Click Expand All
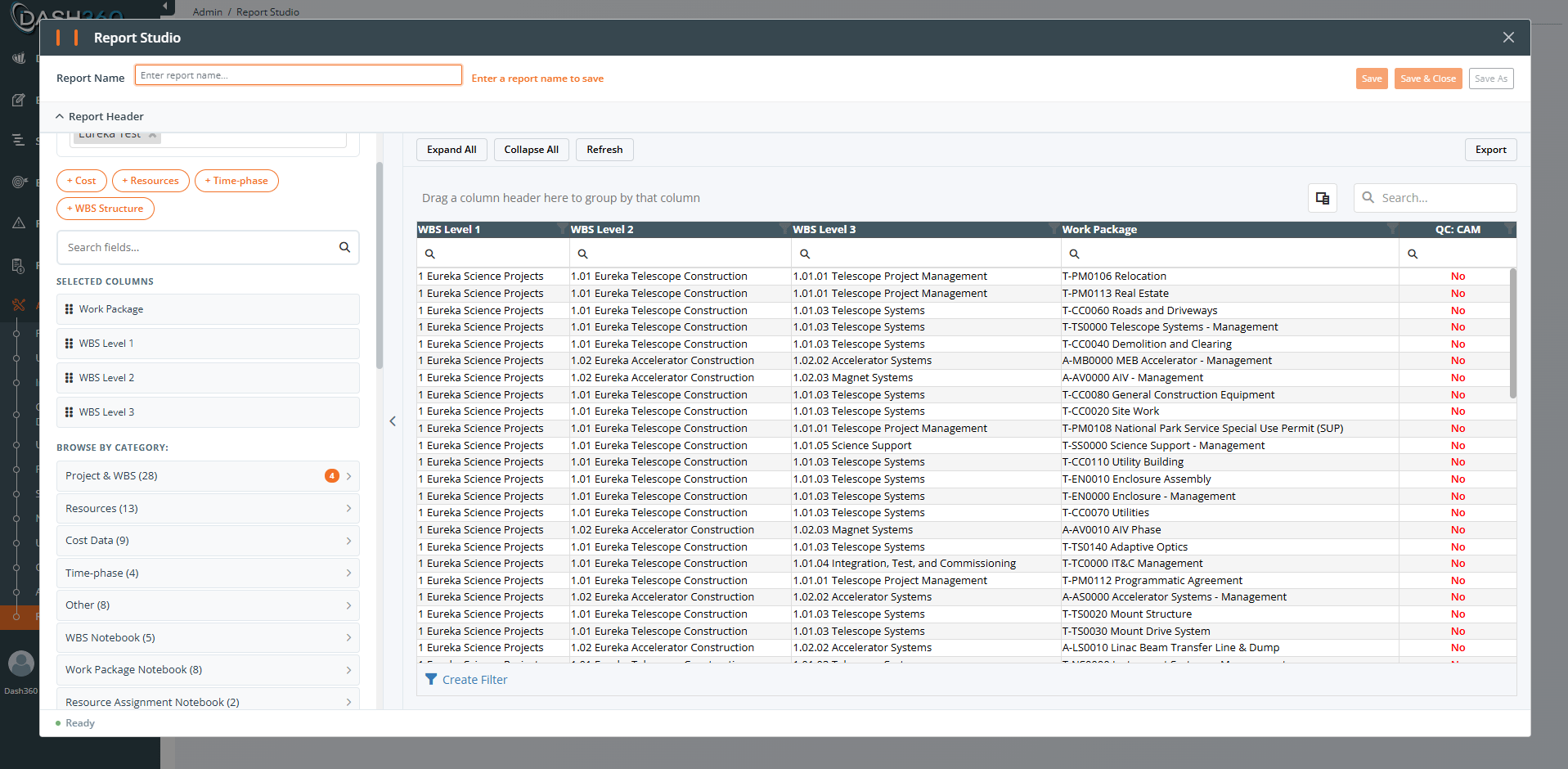 (452, 150)
